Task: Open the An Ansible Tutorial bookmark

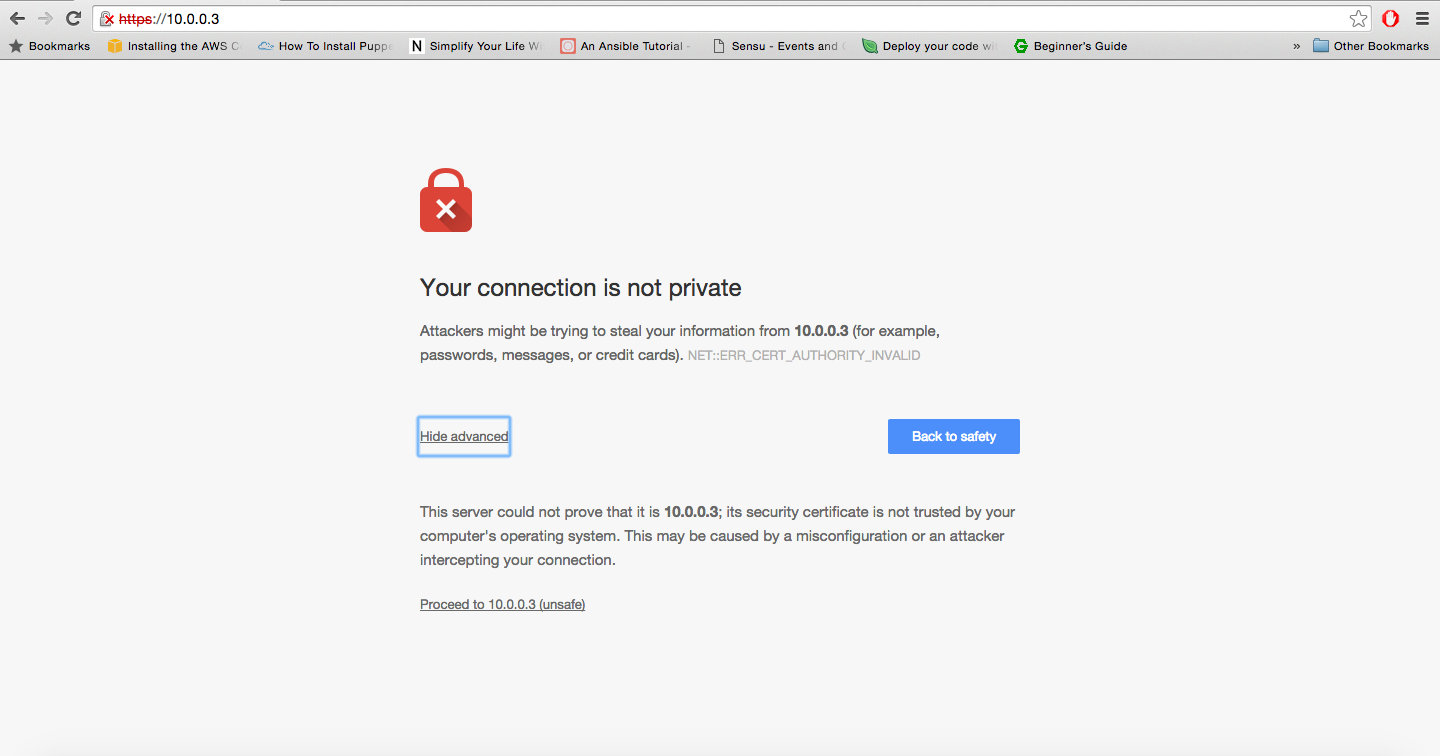Action: [625, 46]
